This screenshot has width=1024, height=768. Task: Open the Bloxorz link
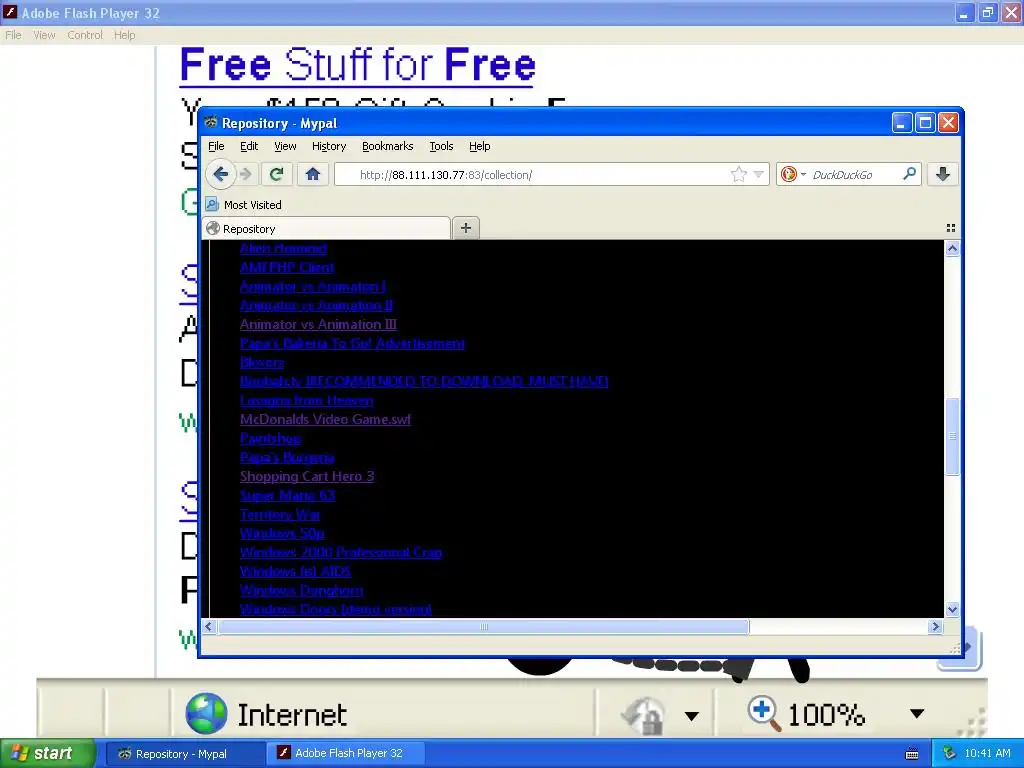[262, 362]
